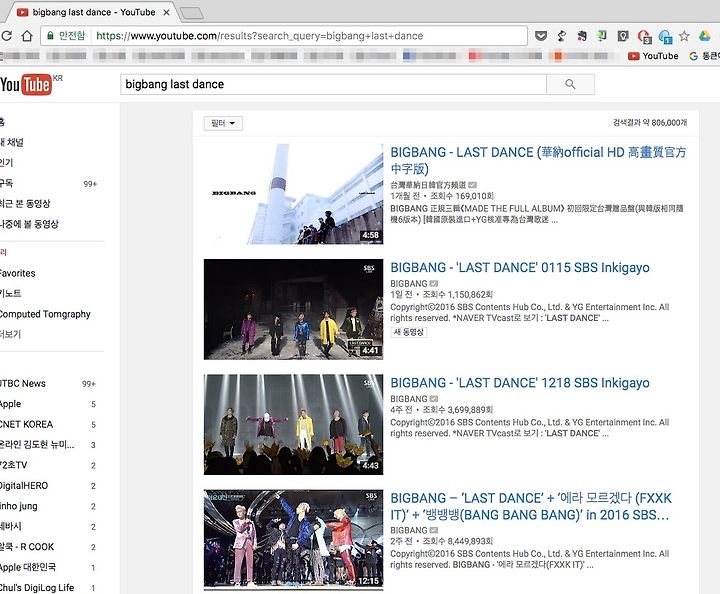Bookmark this page with the star icon

pos(684,36)
